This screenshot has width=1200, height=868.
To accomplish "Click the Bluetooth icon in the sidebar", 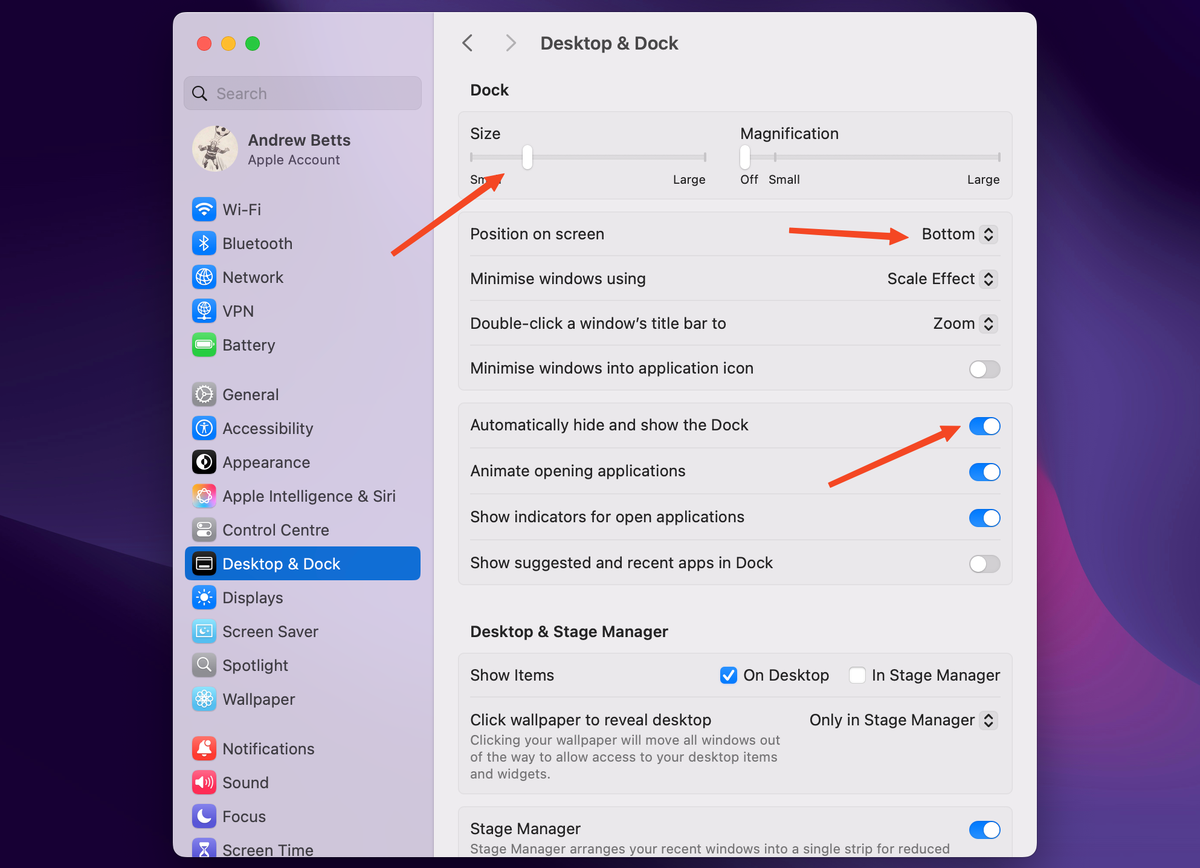I will click(204, 243).
